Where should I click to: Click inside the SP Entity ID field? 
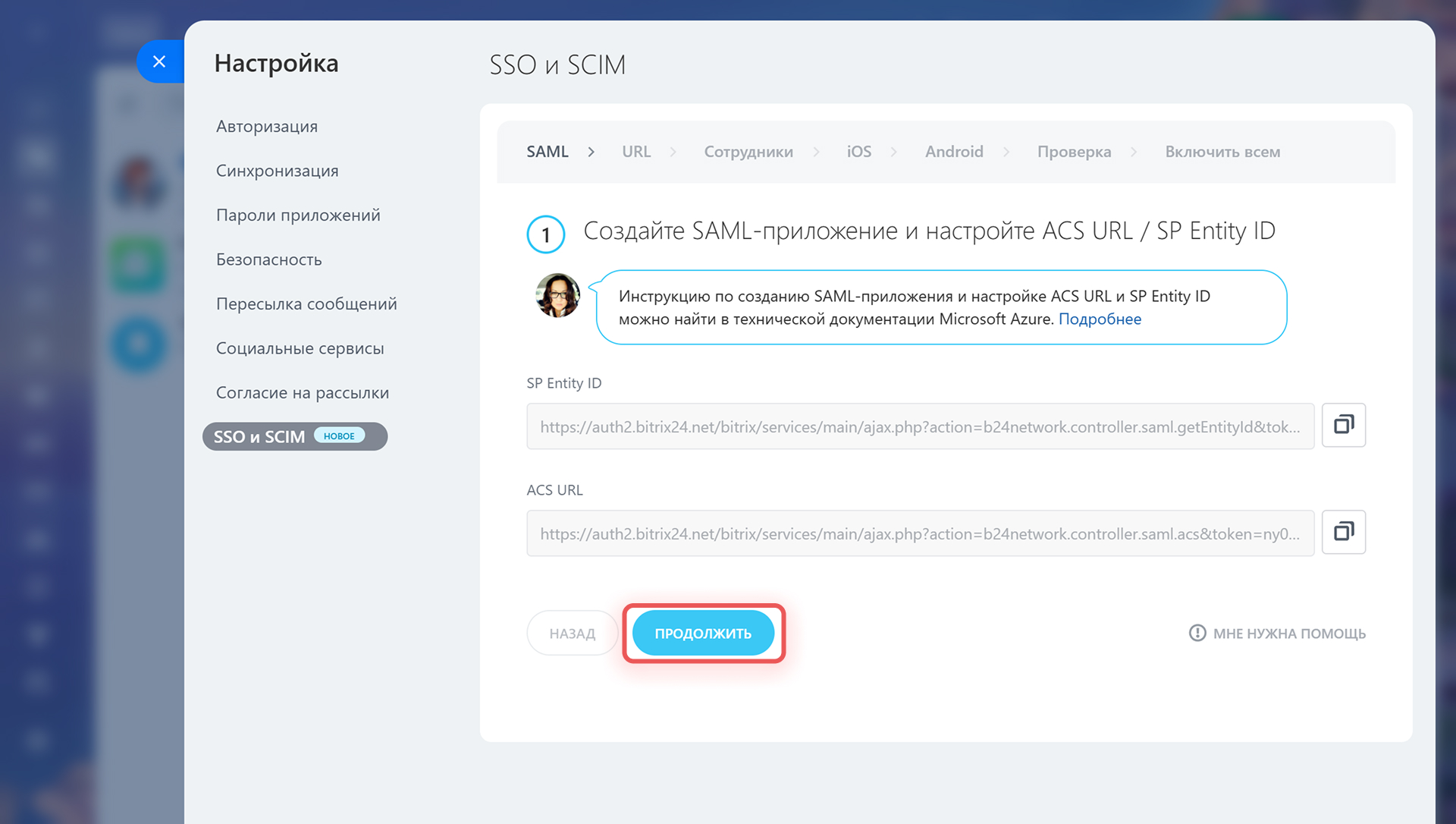tap(920, 426)
